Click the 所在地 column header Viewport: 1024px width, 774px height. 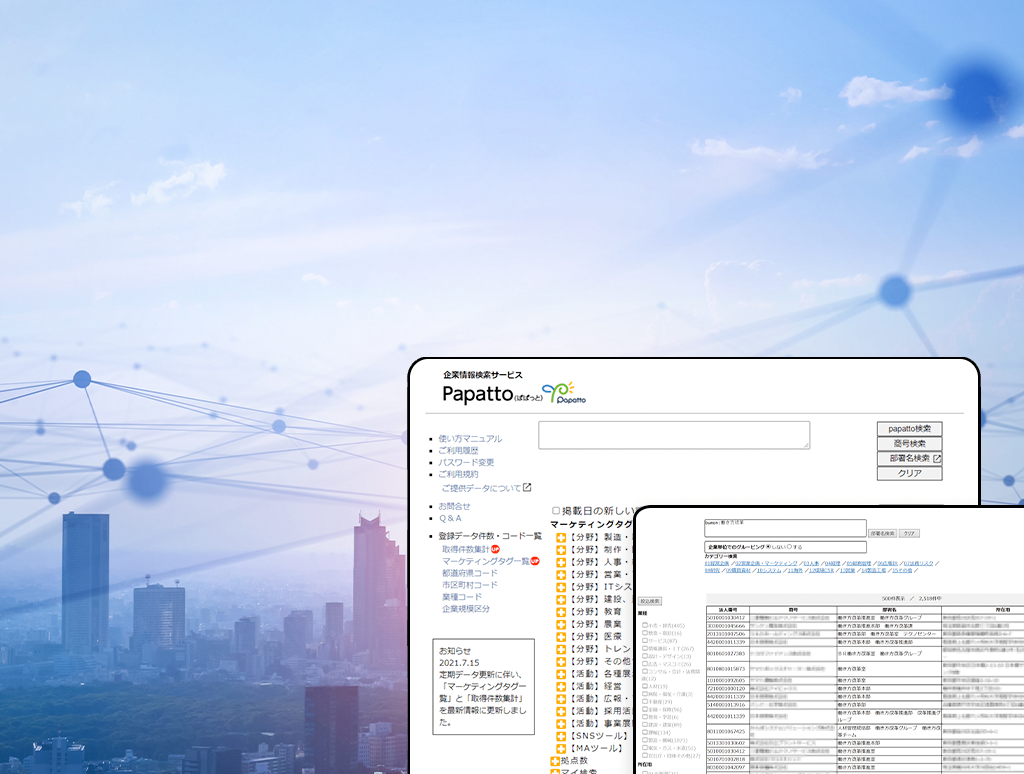1002,609
